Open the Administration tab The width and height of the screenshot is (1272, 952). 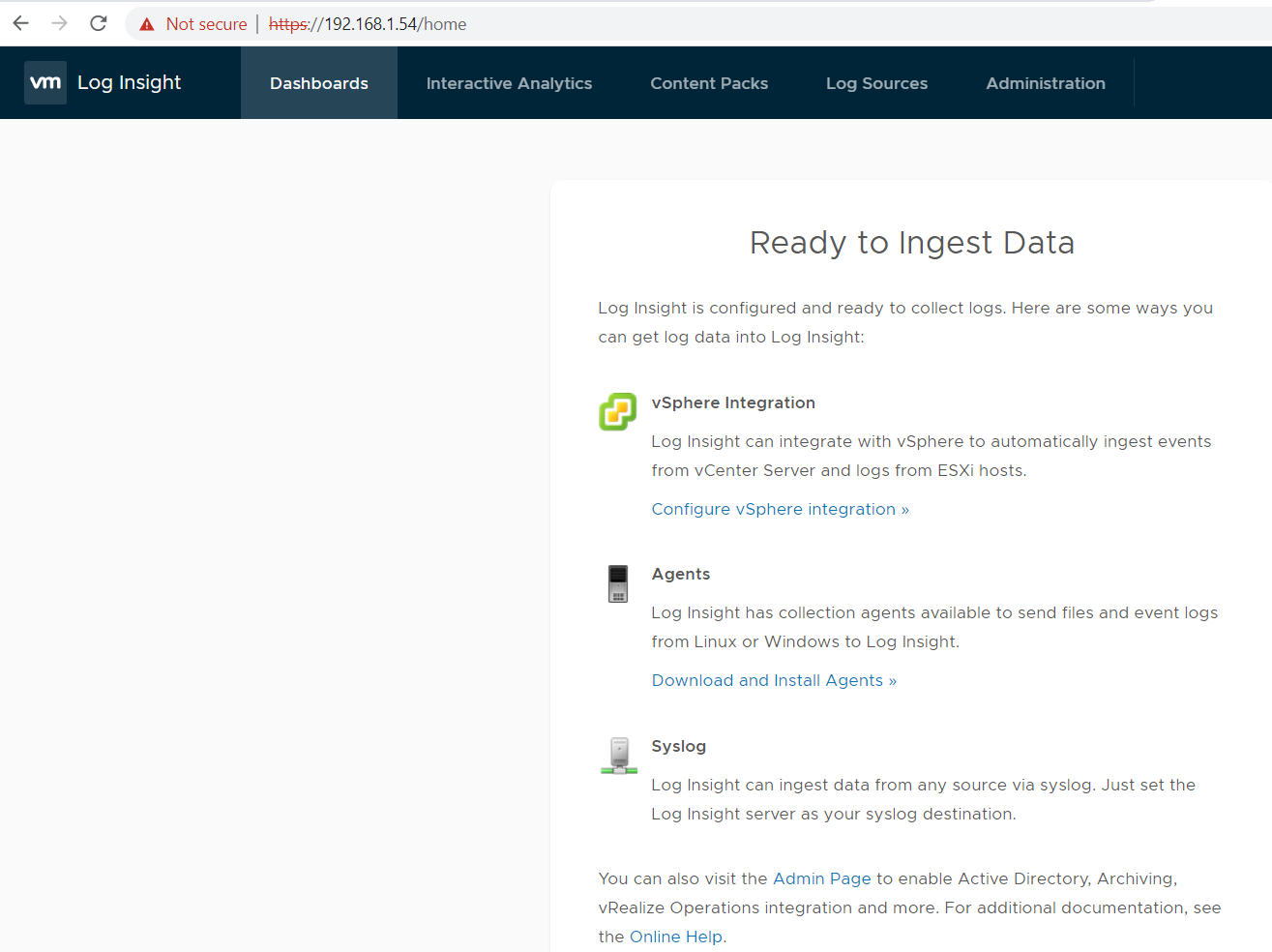(1046, 83)
